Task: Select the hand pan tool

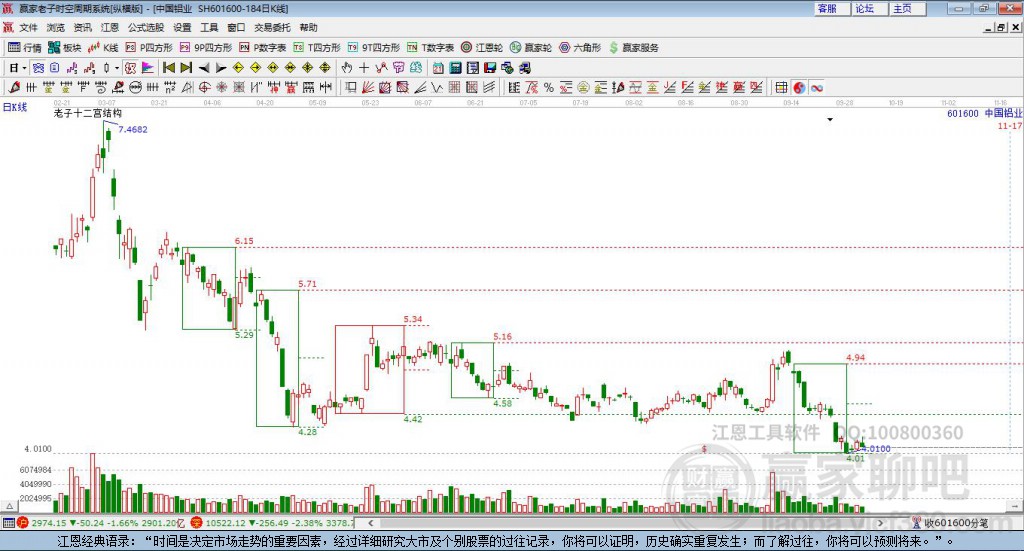Action: coord(347,68)
